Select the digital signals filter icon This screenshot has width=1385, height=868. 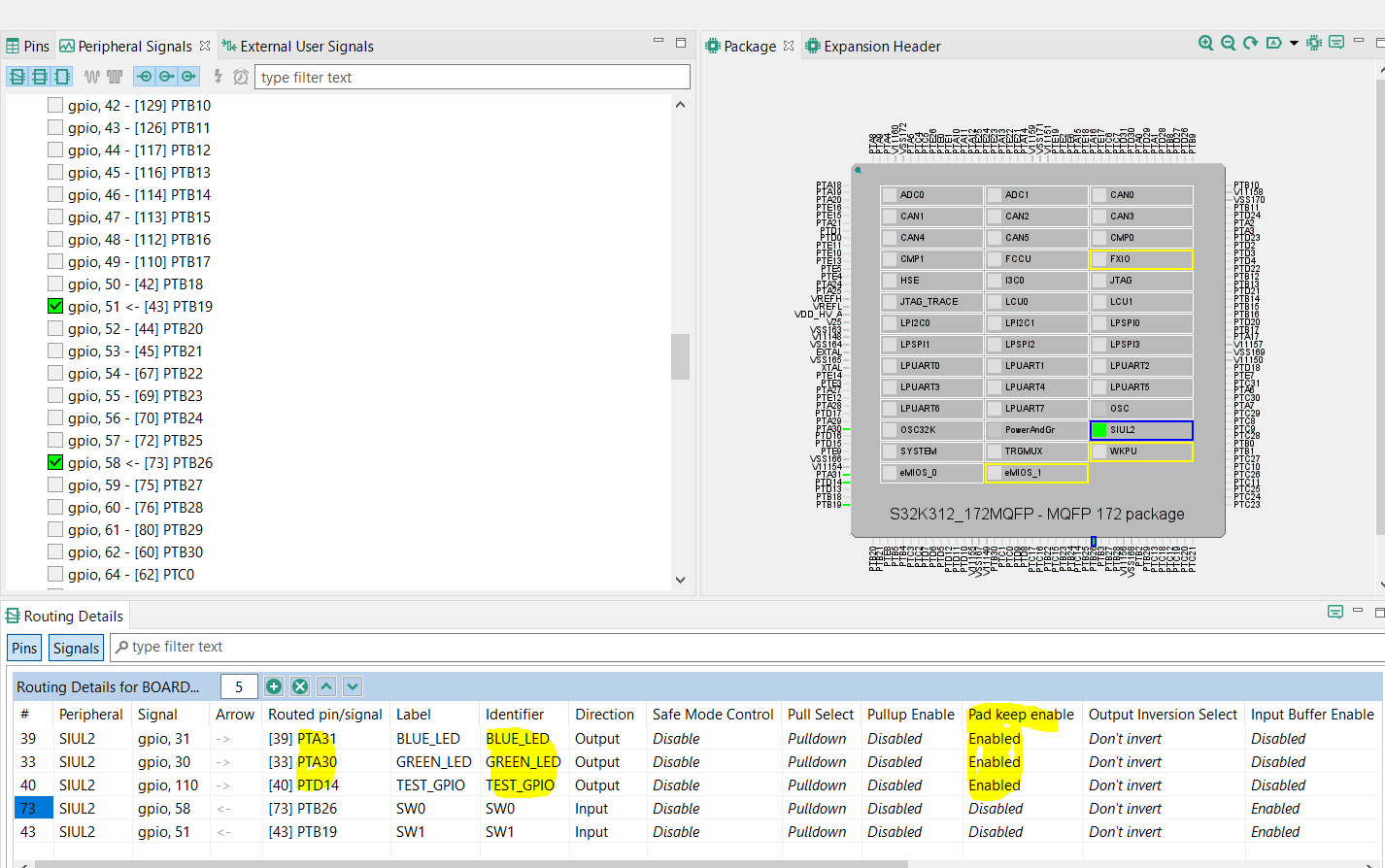point(114,76)
